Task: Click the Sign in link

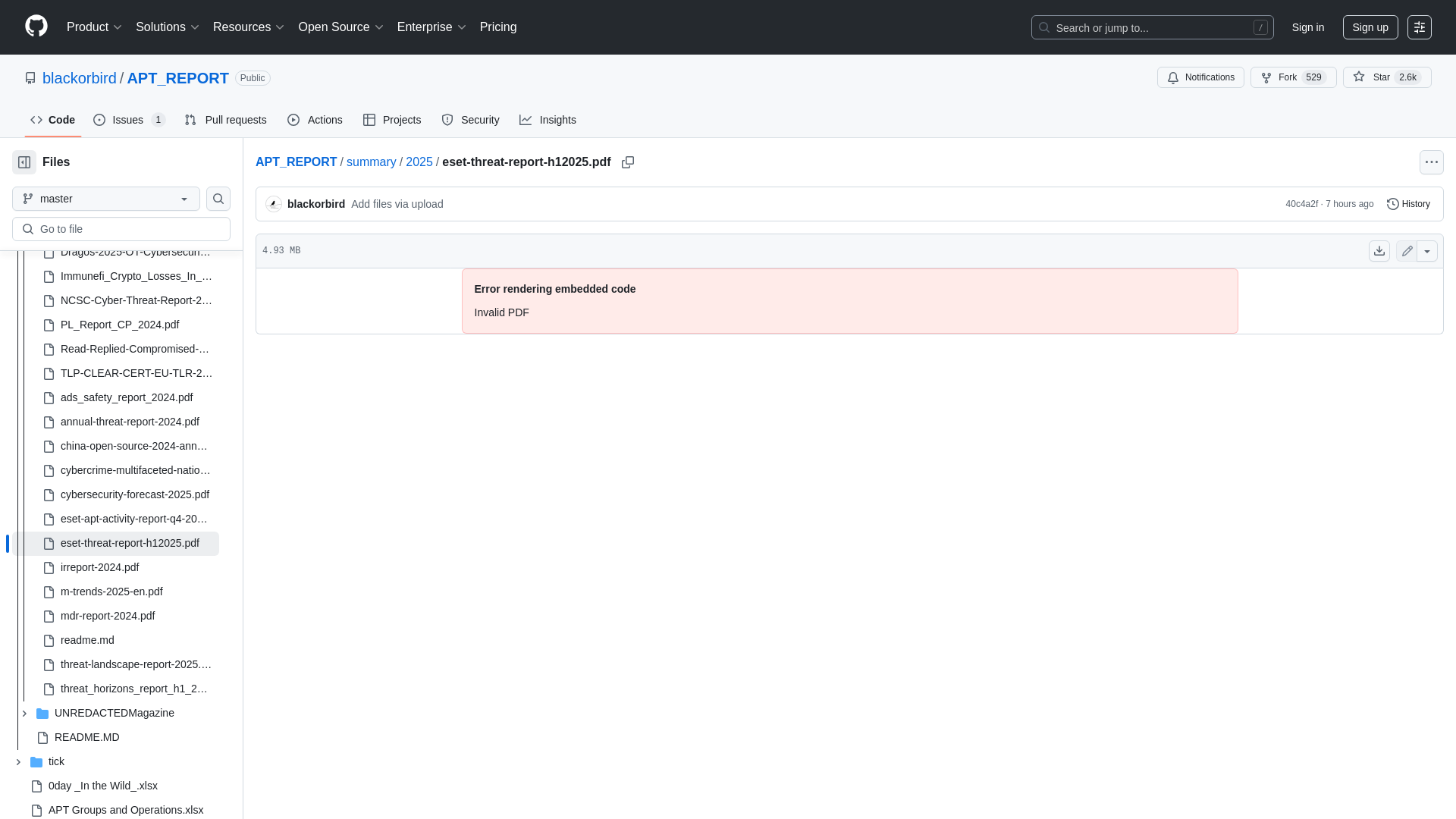Action: point(1307,27)
